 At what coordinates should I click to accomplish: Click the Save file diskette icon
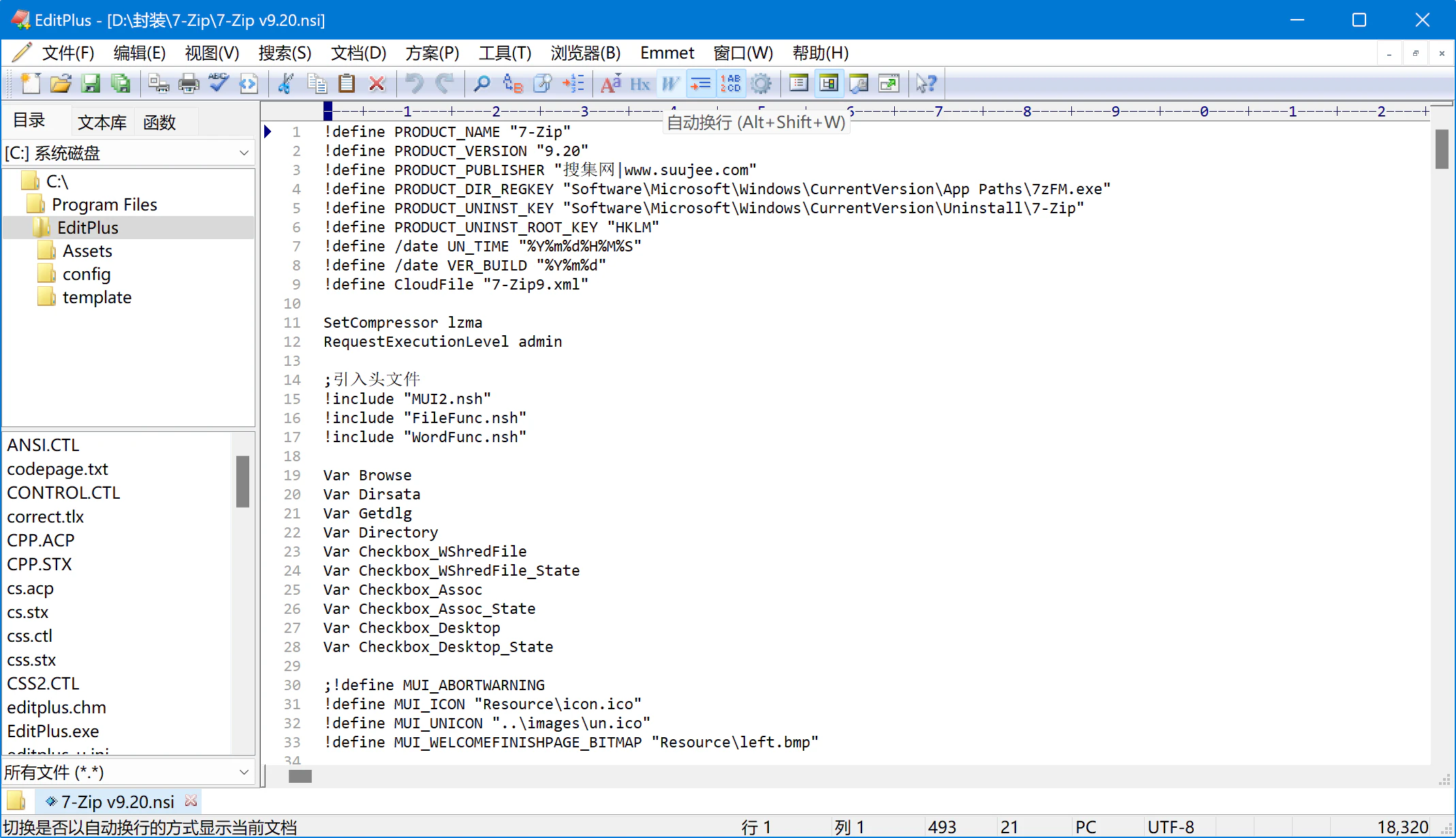coord(90,84)
